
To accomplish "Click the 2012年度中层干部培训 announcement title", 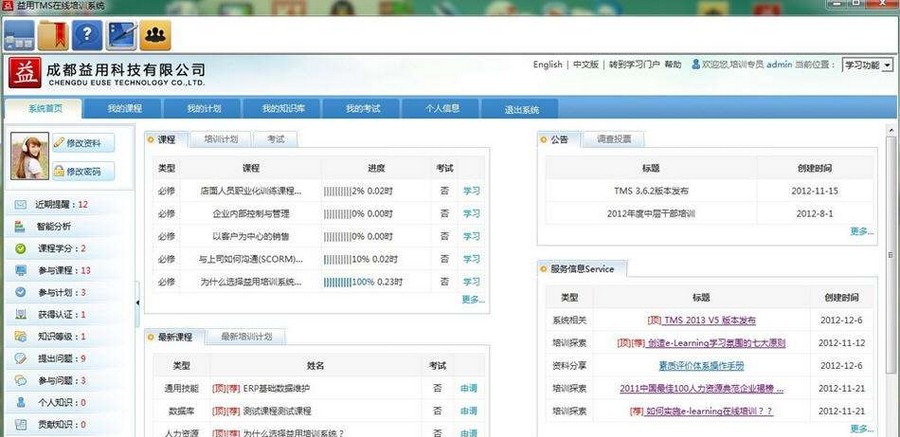I will 651,214.
